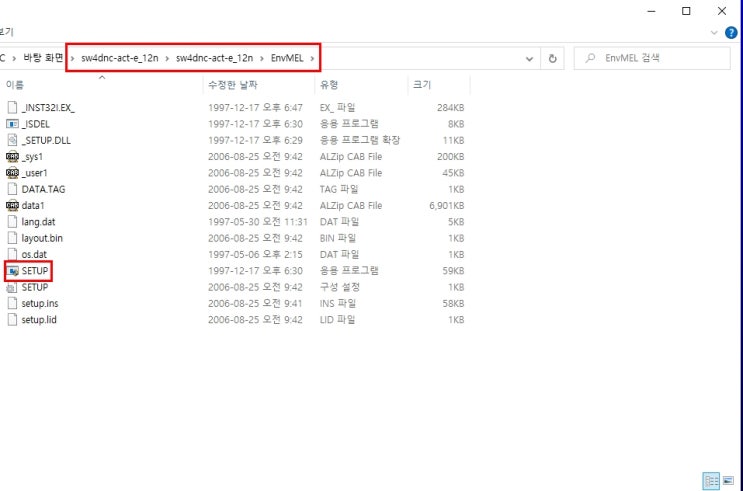Maximize the Explorer window
The image size is (743, 491).
coord(686,11)
